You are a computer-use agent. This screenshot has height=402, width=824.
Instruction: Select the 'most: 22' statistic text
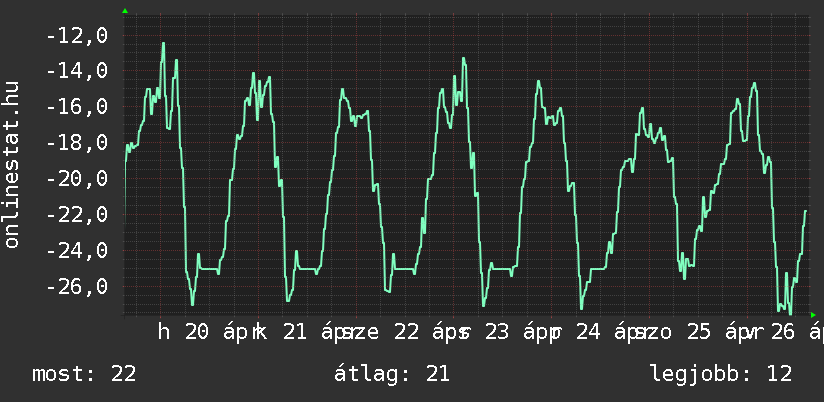(84, 374)
